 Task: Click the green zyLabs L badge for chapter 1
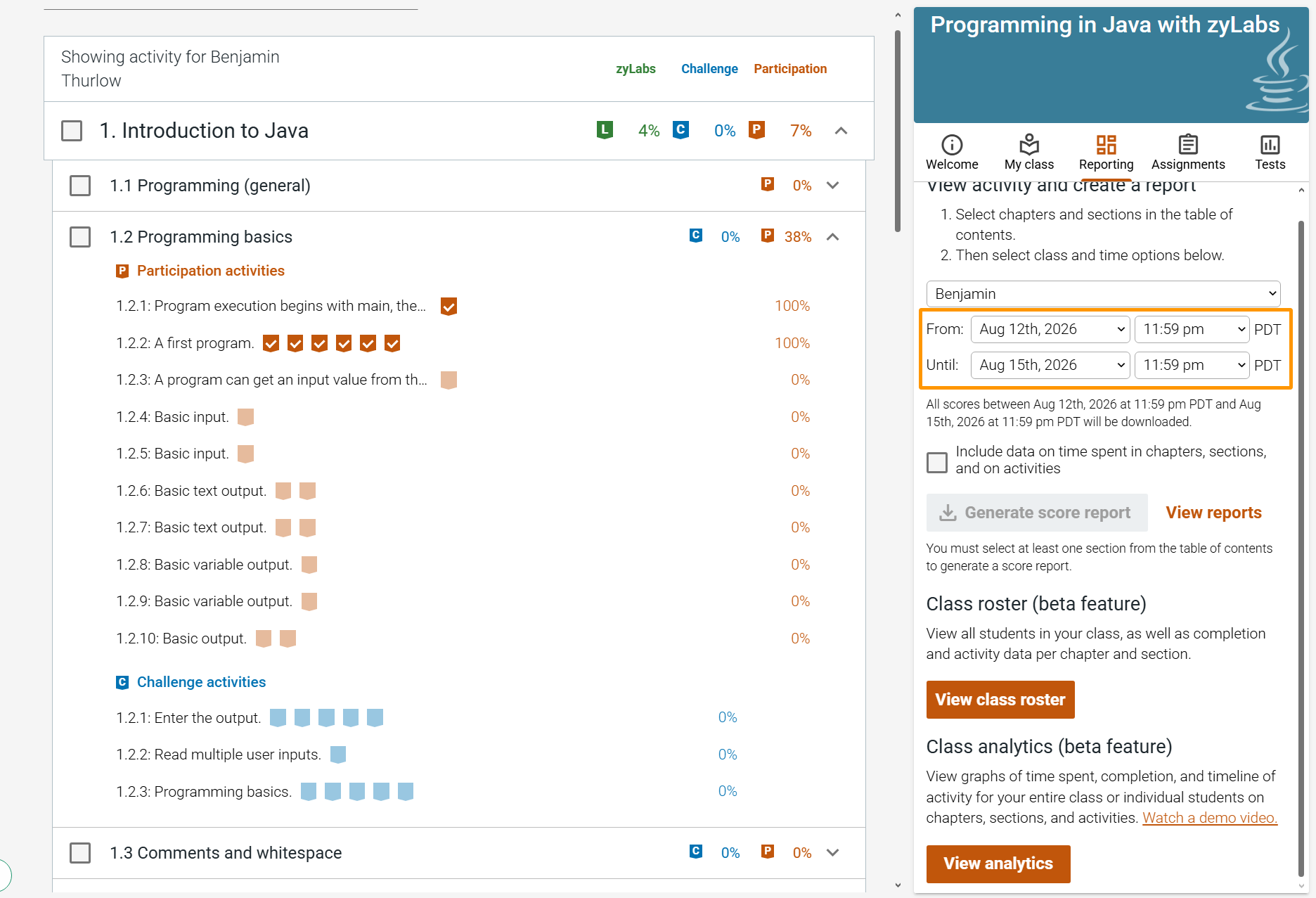pyautogui.click(x=605, y=130)
